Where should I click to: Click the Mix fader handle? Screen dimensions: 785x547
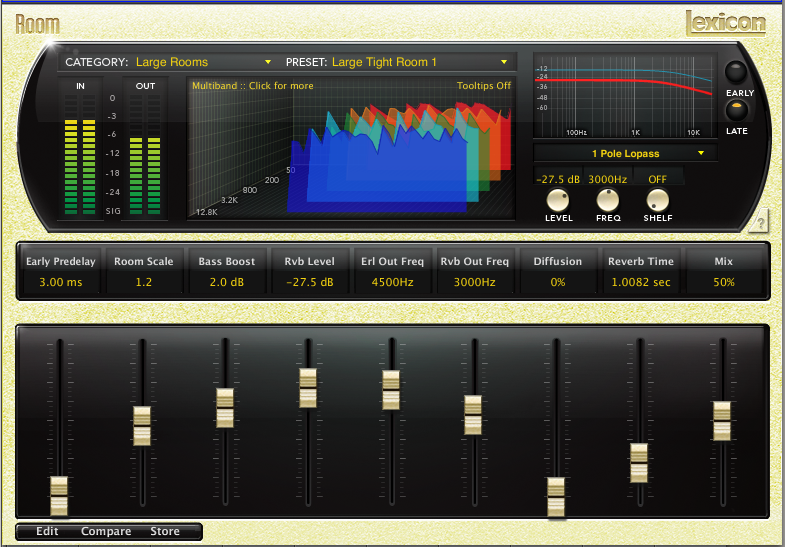point(722,420)
